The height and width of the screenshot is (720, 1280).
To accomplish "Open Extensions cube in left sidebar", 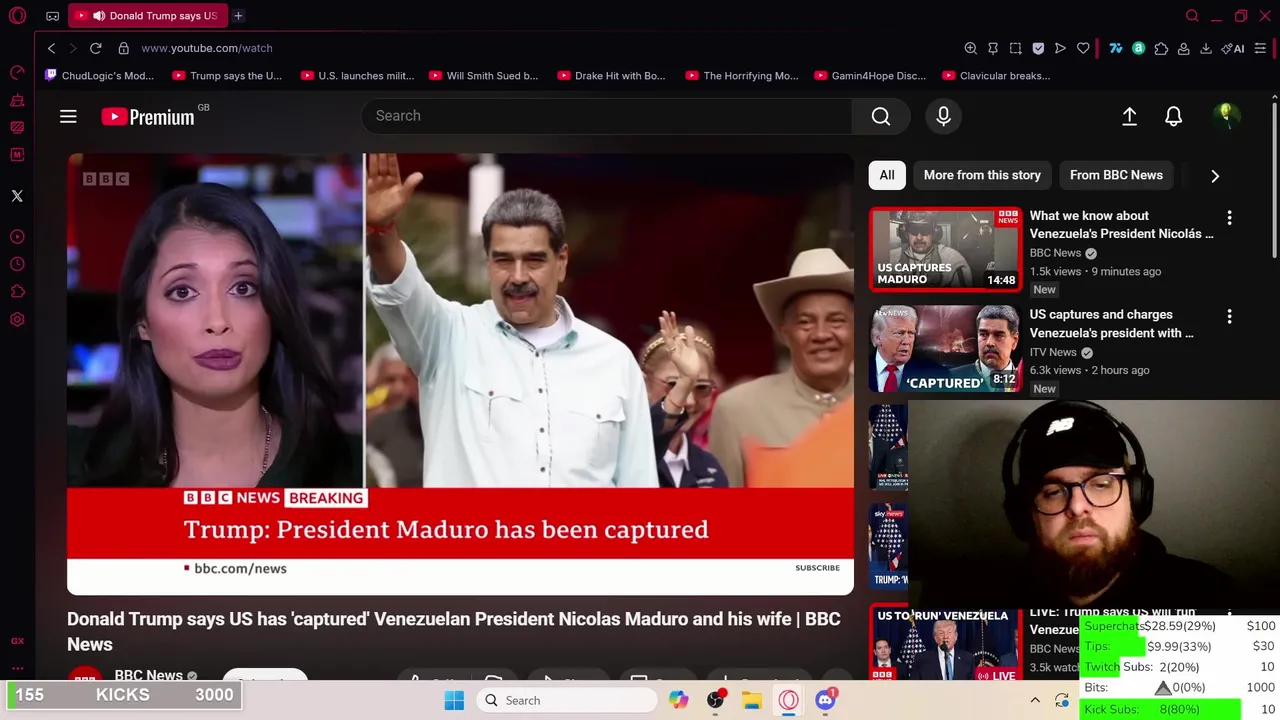I will 17,292.
